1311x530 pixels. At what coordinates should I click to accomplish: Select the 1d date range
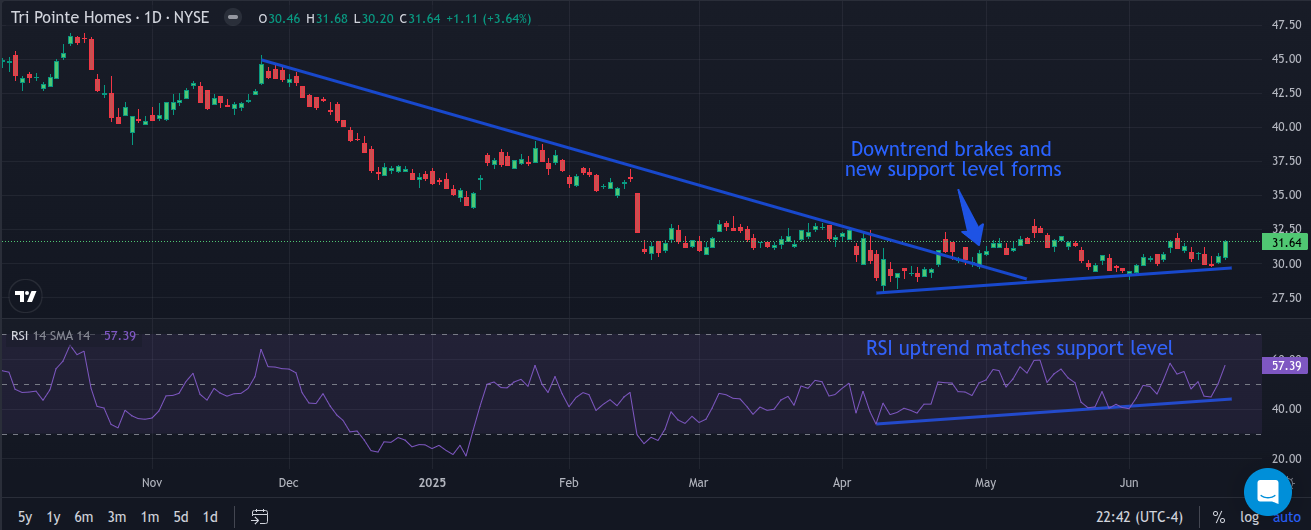[x=210, y=517]
